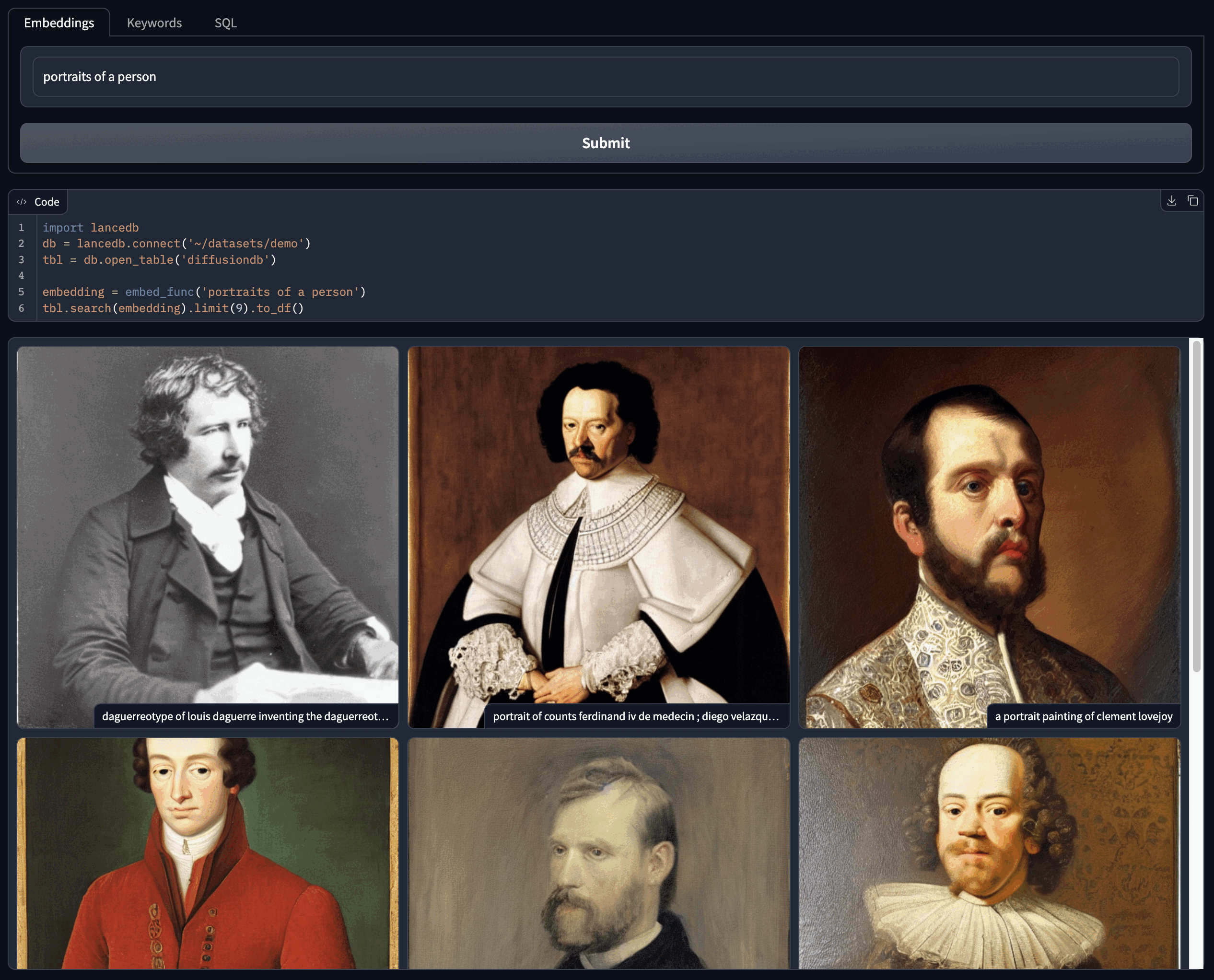The width and height of the screenshot is (1214, 980).
Task: Copy the code snippet to clipboard
Action: (1192, 200)
